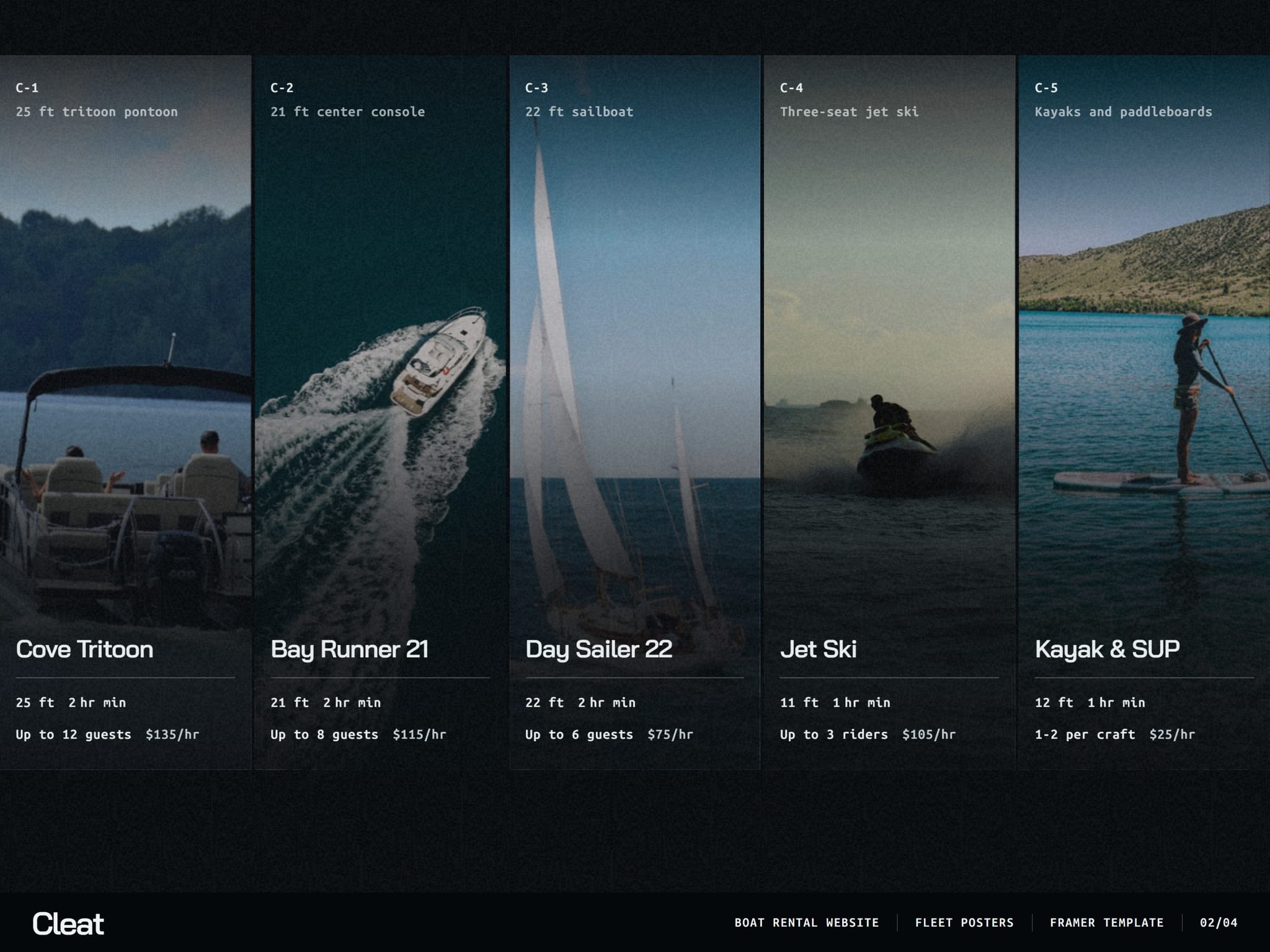
Task: Open the Bay Runner 21 card title
Action: (349, 650)
